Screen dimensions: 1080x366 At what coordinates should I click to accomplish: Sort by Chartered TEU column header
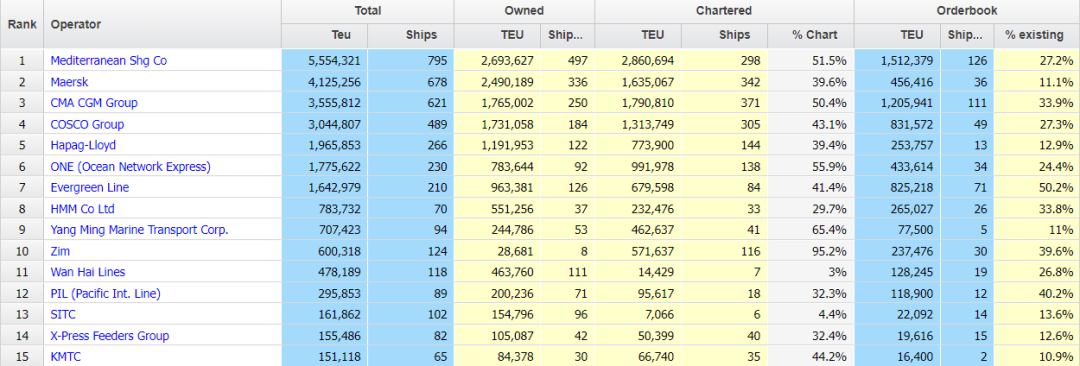[638, 36]
